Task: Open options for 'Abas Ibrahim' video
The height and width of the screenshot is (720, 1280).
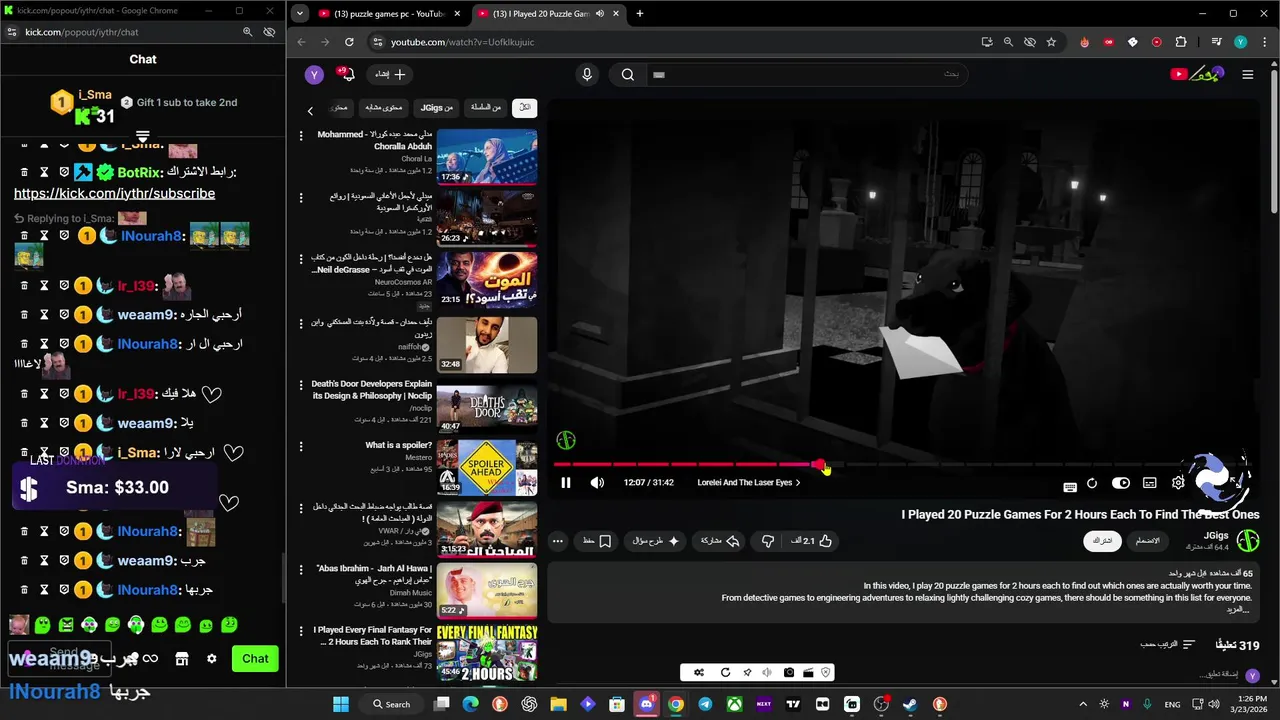Action: pyautogui.click(x=301, y=571)
